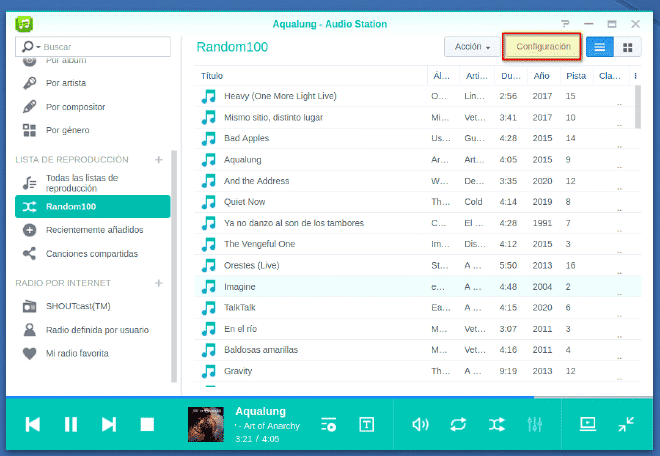660x456 pixels.
Task: Skip to the previous track
Action: click(33, 424)
